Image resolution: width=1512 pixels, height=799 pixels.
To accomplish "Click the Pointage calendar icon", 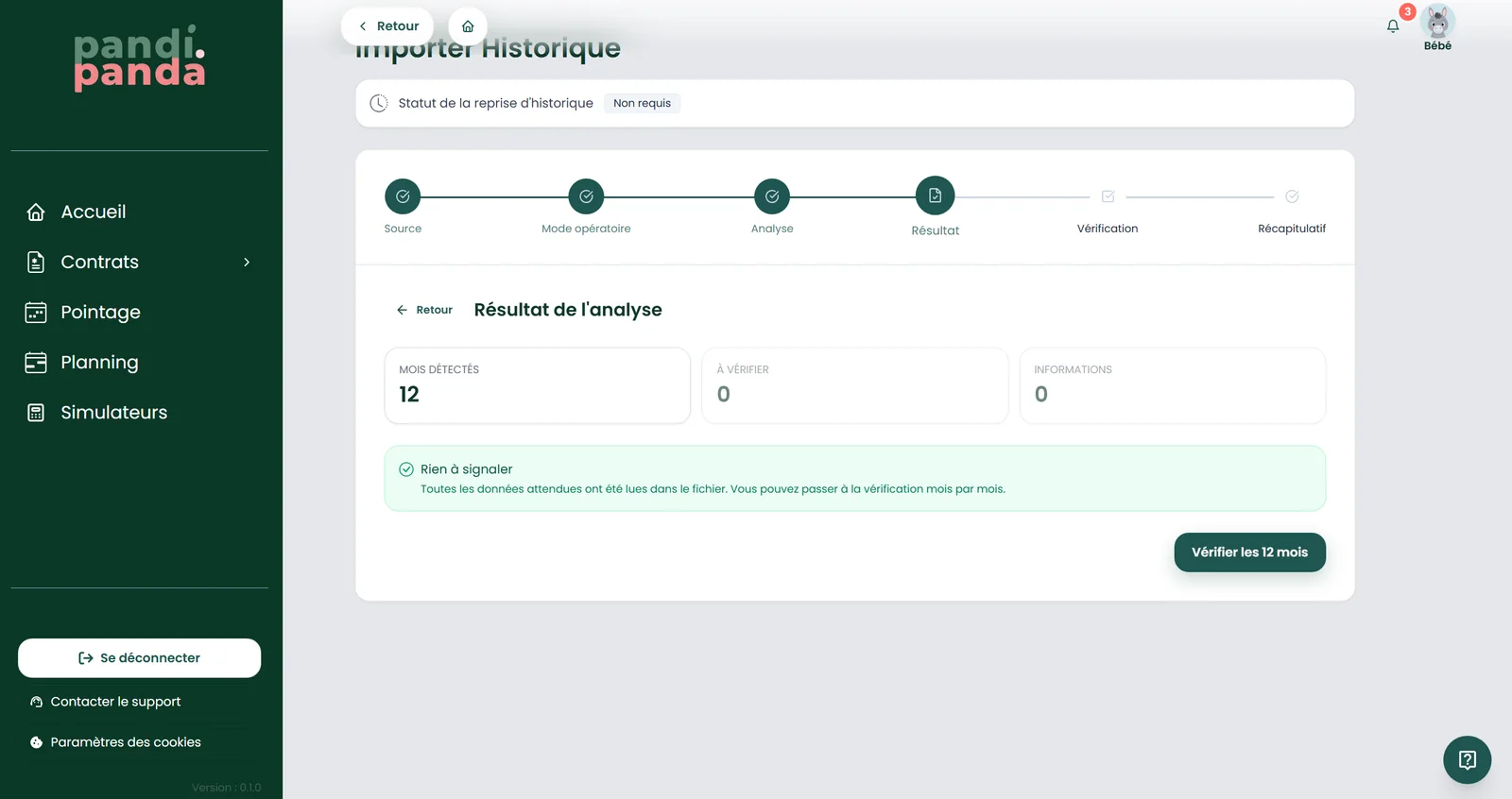I will (x=36, y=313).
